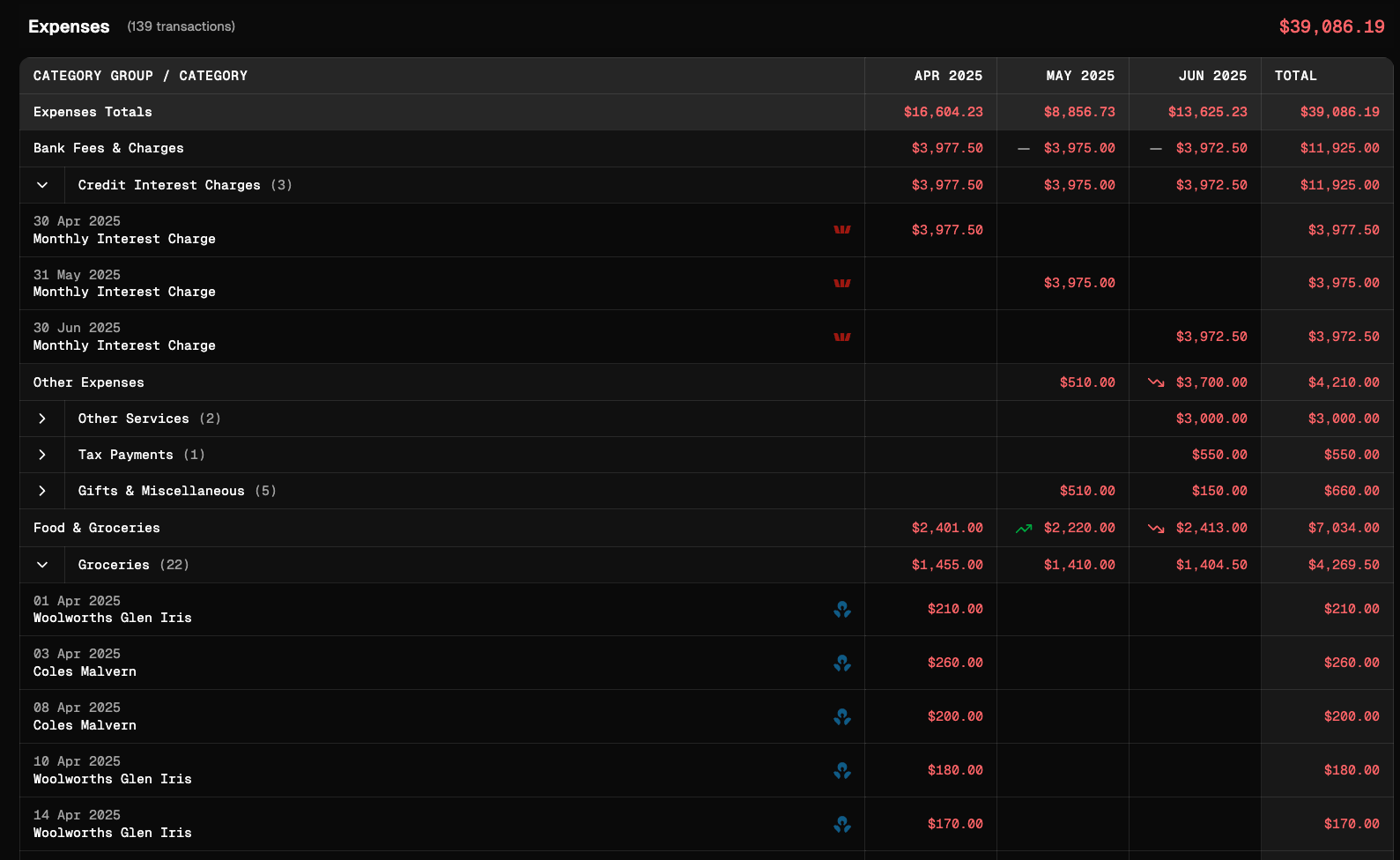This screenshot has height=860, width=1400.
Task: Click the Groceries (22) label
Action: point(133,565)
